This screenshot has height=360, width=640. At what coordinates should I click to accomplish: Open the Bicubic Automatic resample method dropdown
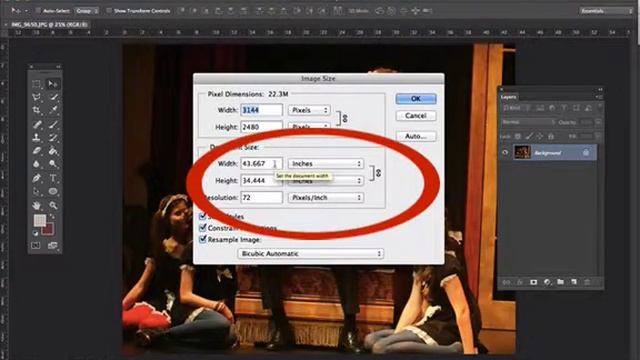(x=311, y=254)
